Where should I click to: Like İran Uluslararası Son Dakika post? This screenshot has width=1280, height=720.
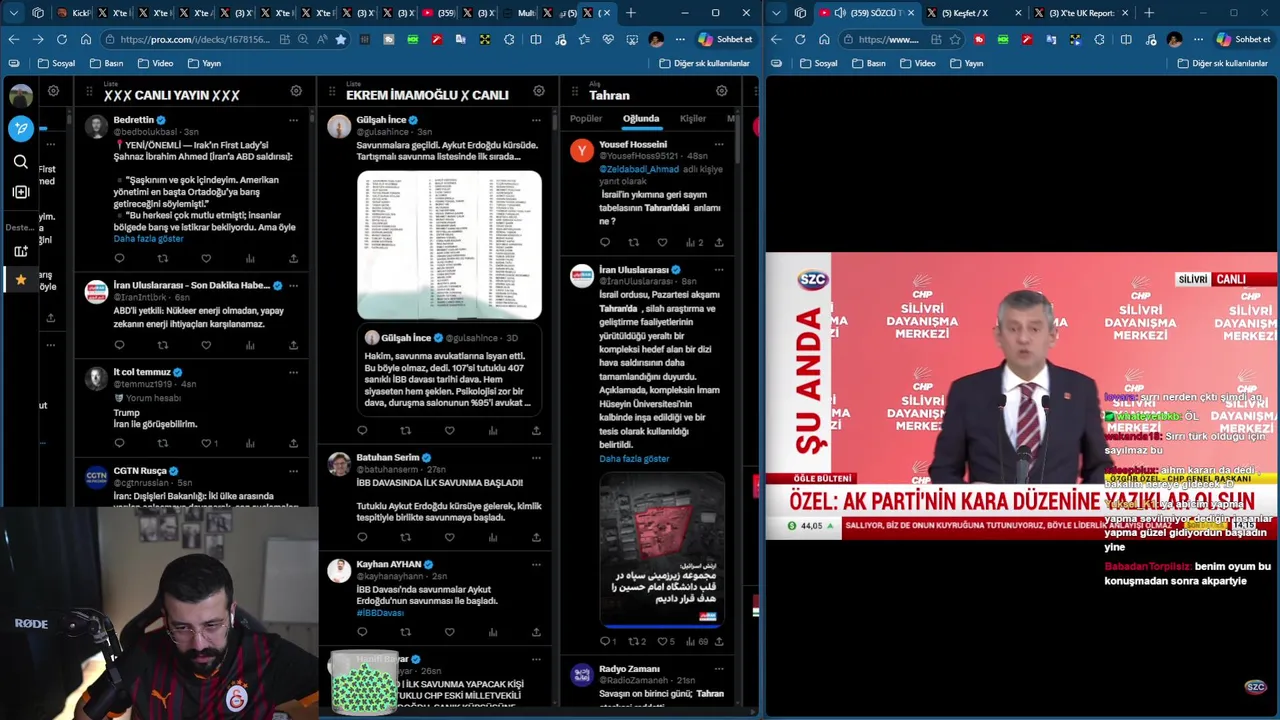pos(206,345)
